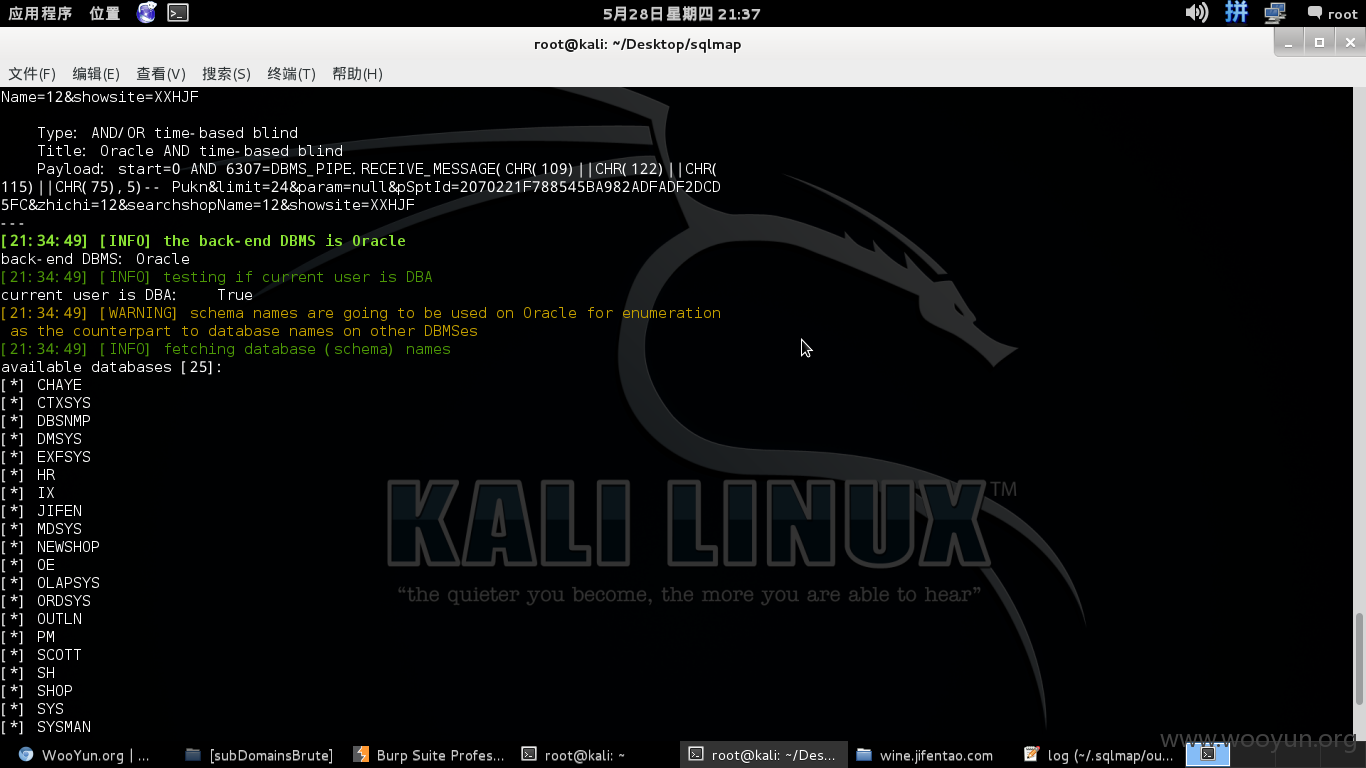
Task: Open the 应用程序 applications menu
Action: tap(40, 14)
